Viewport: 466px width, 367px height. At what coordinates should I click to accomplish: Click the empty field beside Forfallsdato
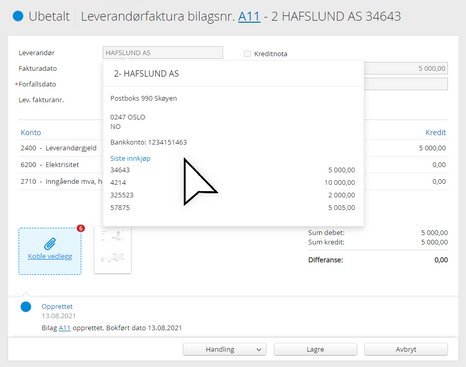pos(406,84)
